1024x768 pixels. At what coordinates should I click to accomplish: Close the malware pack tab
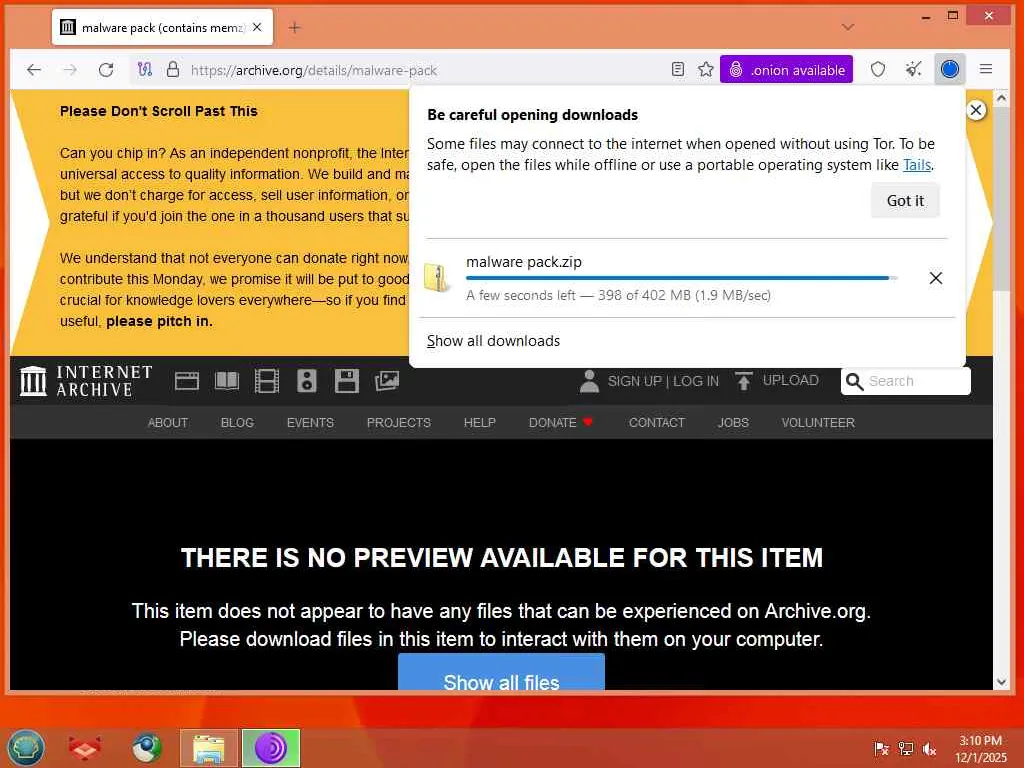tap(257, 27)
